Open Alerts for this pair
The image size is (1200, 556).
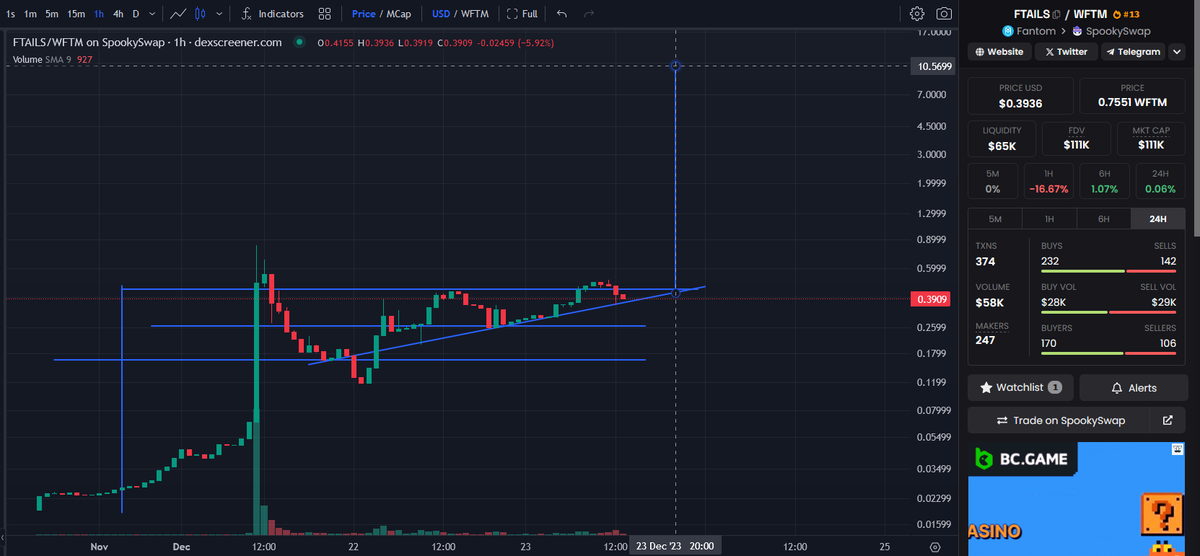tap(1132, 387)
